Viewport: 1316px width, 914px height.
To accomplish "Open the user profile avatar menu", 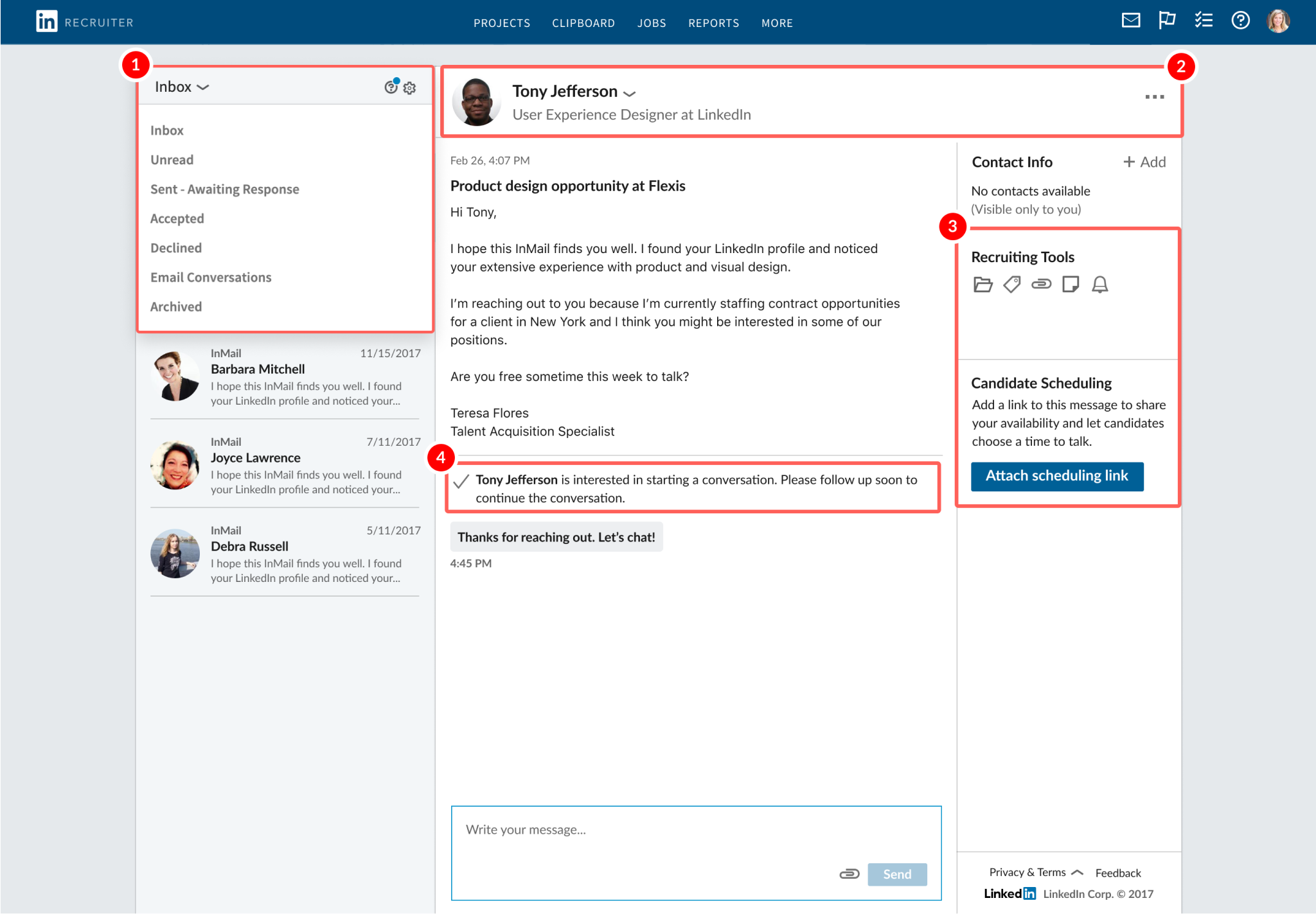I will click(x=1278, y=21).
